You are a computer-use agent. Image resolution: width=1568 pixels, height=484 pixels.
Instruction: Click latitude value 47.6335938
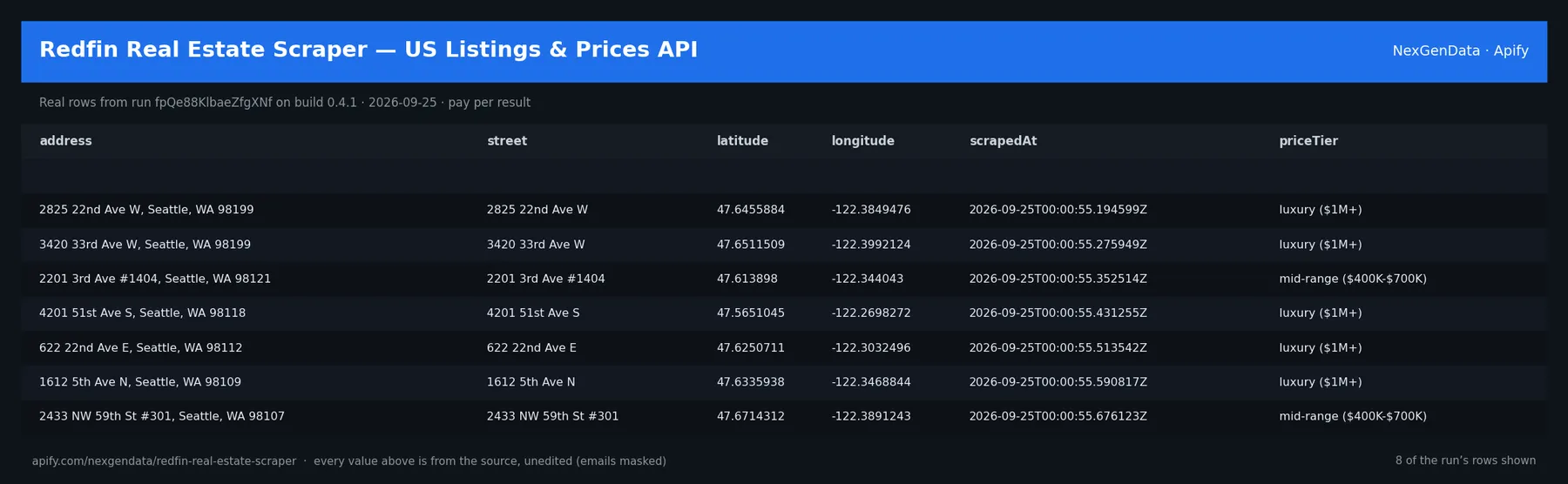click(x=751, y=382)
